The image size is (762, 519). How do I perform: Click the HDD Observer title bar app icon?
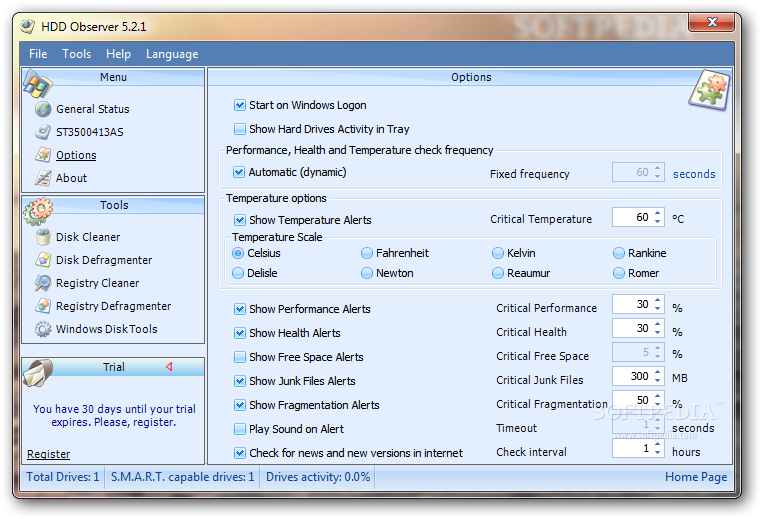click(28, 26)
